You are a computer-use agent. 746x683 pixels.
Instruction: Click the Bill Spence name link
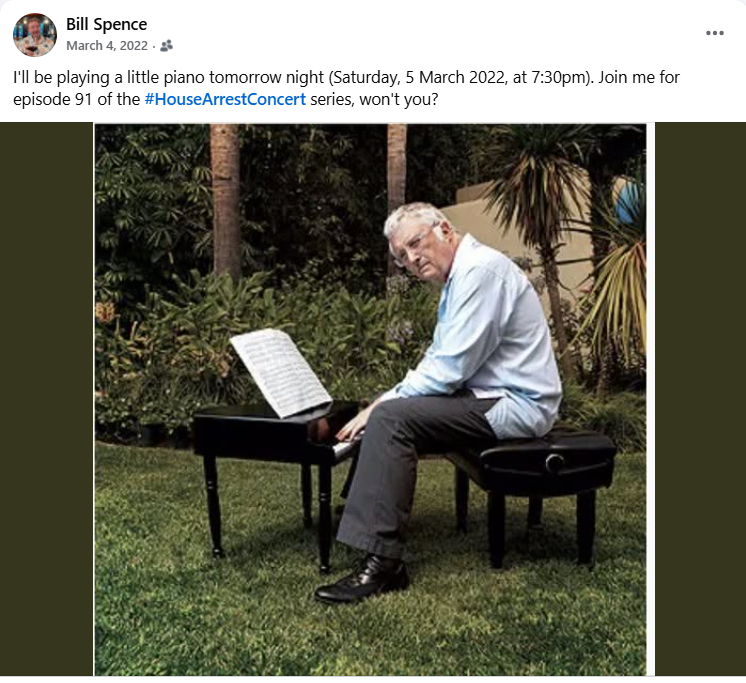(107, 24)
